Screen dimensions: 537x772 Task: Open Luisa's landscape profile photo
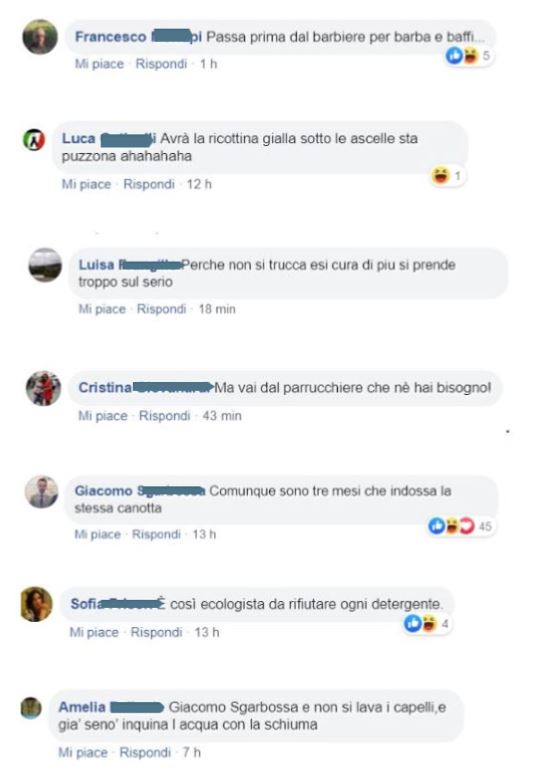pyautogui.click(x=45, y=265)
